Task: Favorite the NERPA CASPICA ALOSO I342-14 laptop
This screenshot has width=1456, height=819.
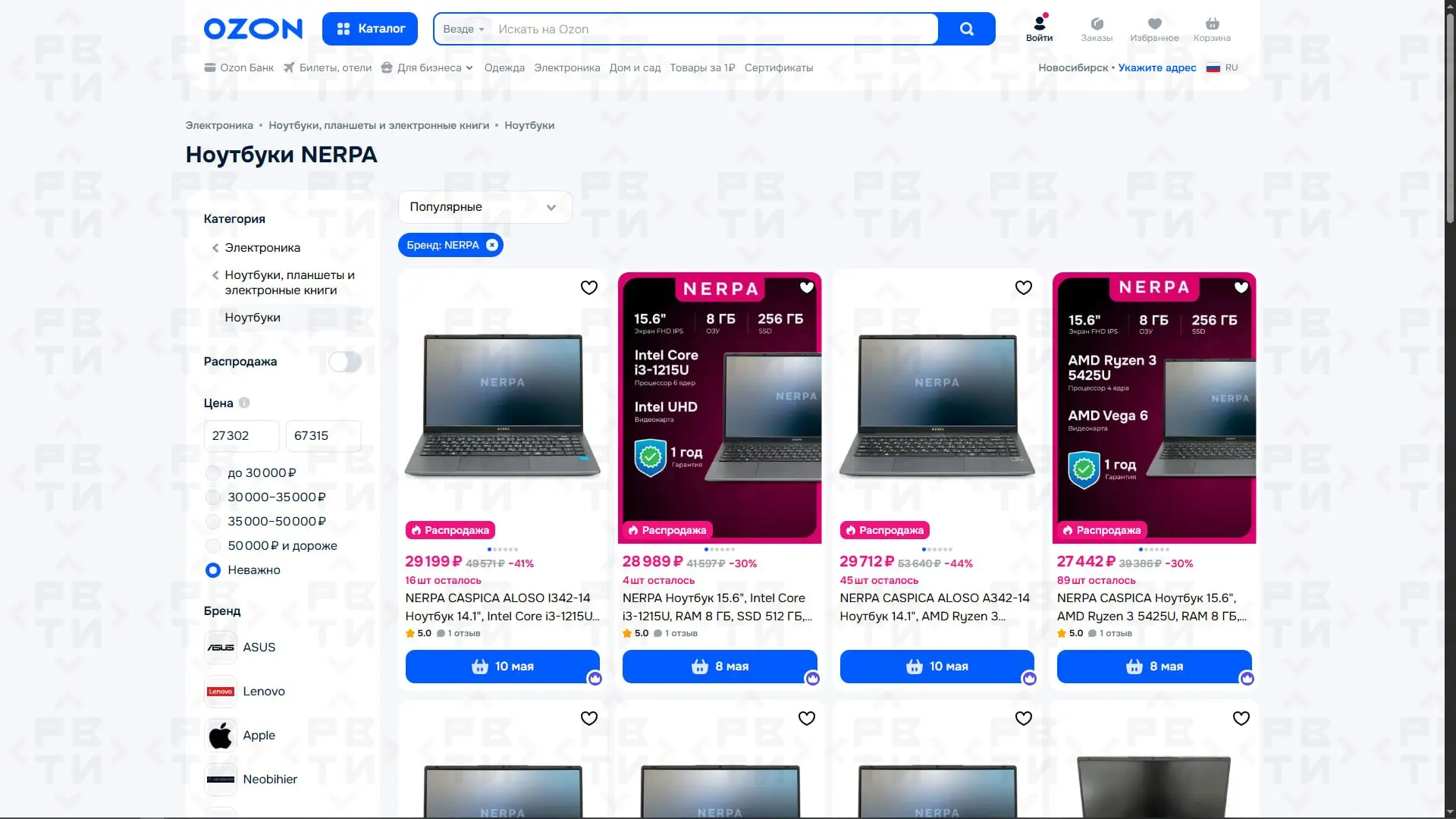Action: point(589,287)
